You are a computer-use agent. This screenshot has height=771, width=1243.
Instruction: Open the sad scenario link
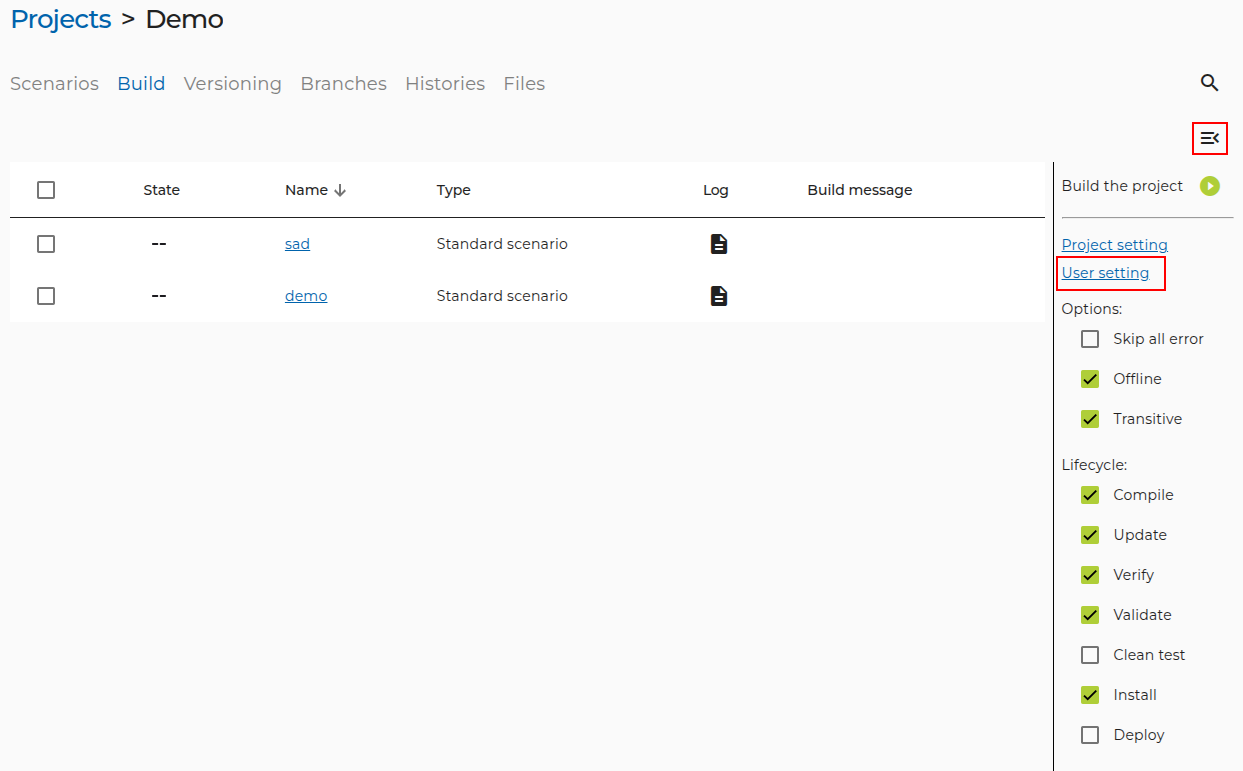[x=297, y=244]
